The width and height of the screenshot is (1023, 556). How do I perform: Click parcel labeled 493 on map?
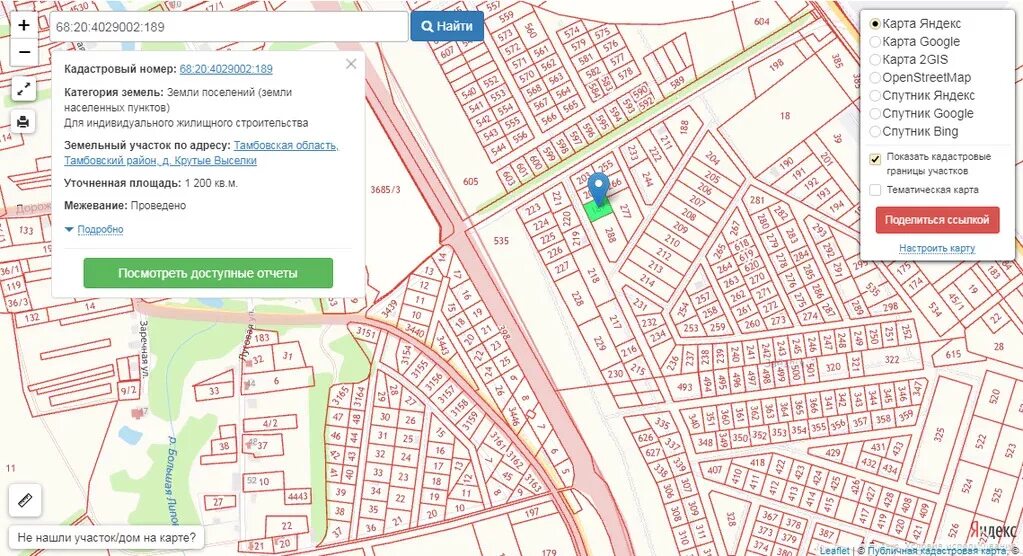(x=685, y=387)
